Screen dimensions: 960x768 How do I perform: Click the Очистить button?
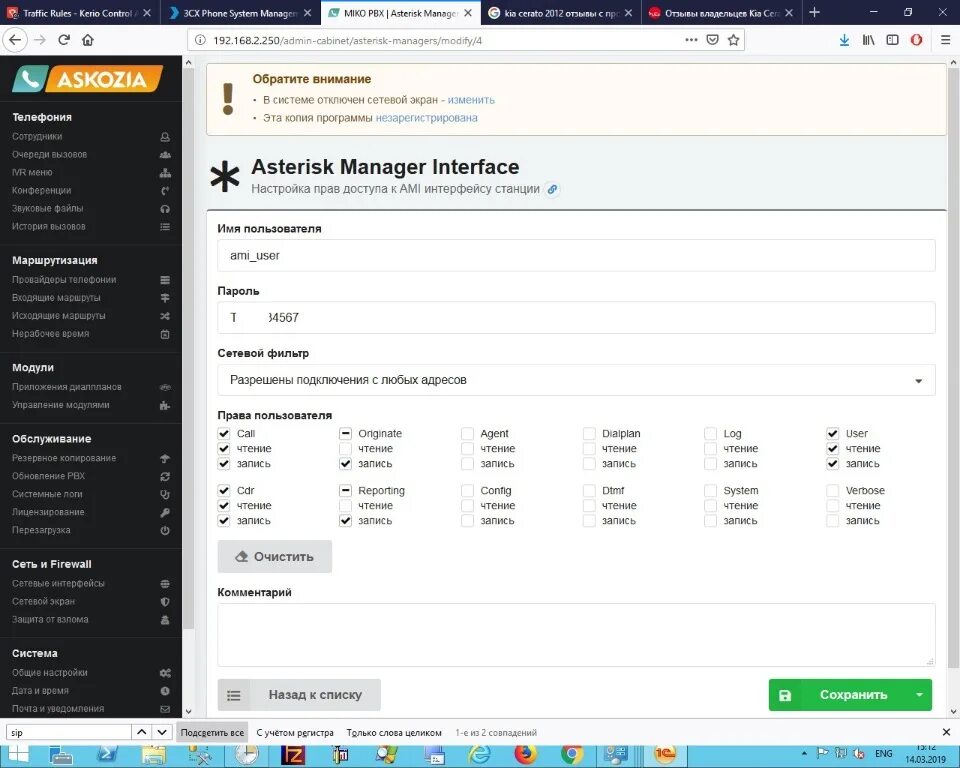(275, 557)
